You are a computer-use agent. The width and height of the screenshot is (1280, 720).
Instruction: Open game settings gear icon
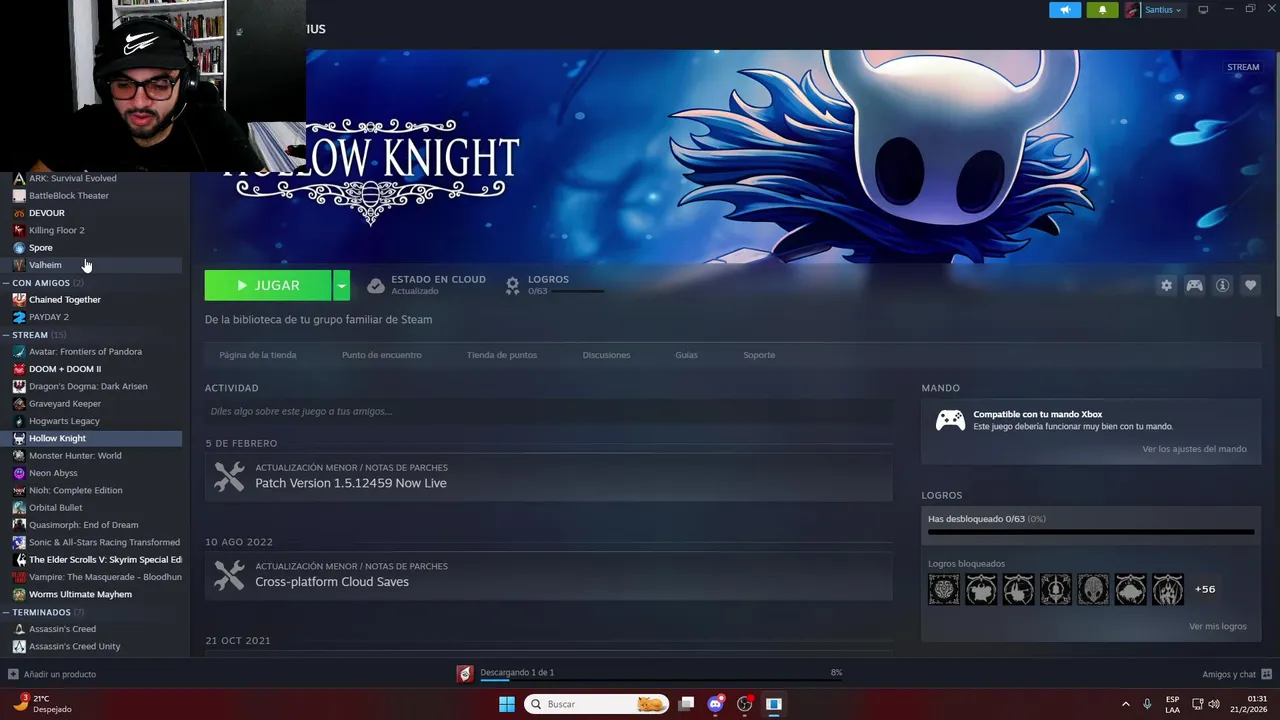[1166, 285]
